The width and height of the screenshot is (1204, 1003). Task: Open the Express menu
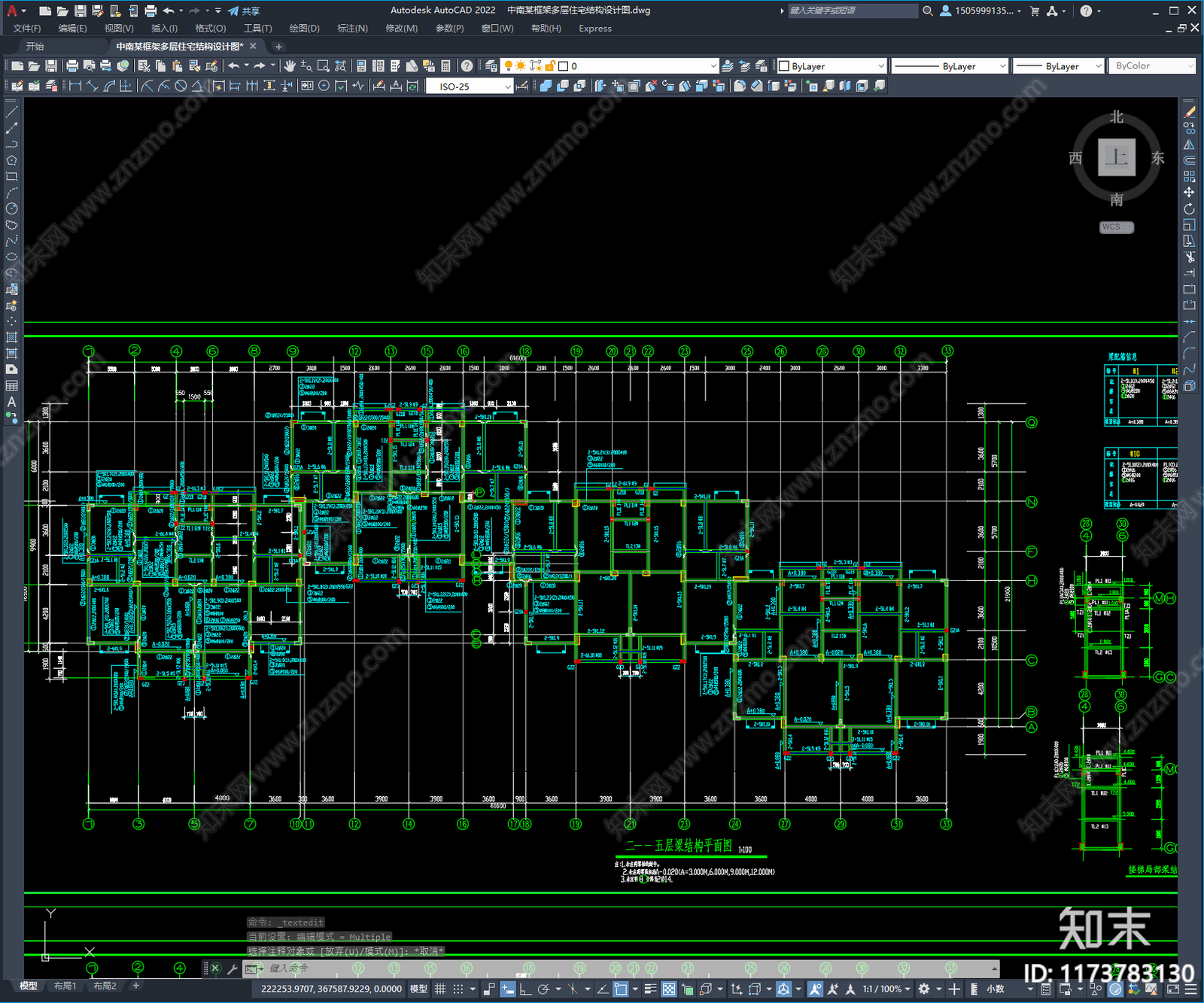point(595,29)
